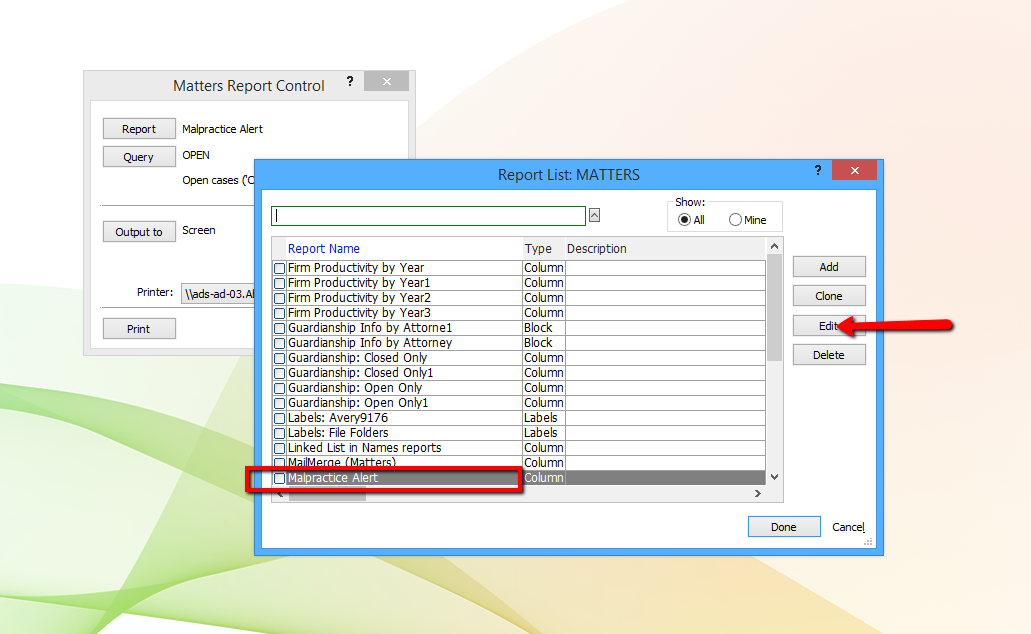
Task: Click the Query button in Matters Report Control
Action: pos(139,157)
